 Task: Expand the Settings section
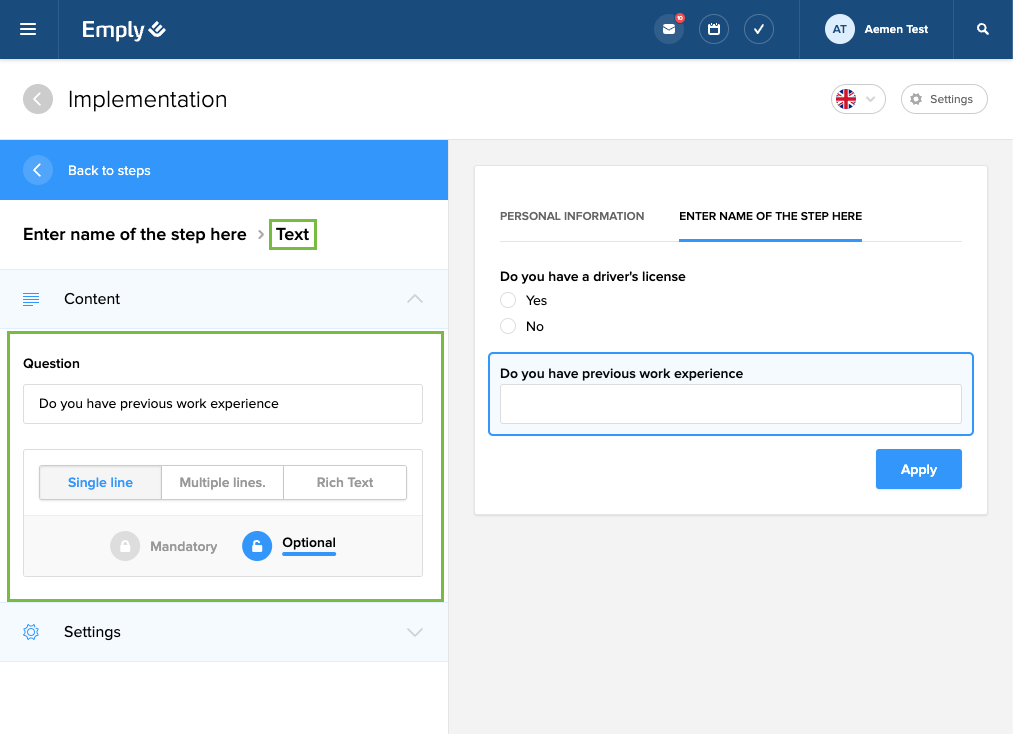(415, 632)
